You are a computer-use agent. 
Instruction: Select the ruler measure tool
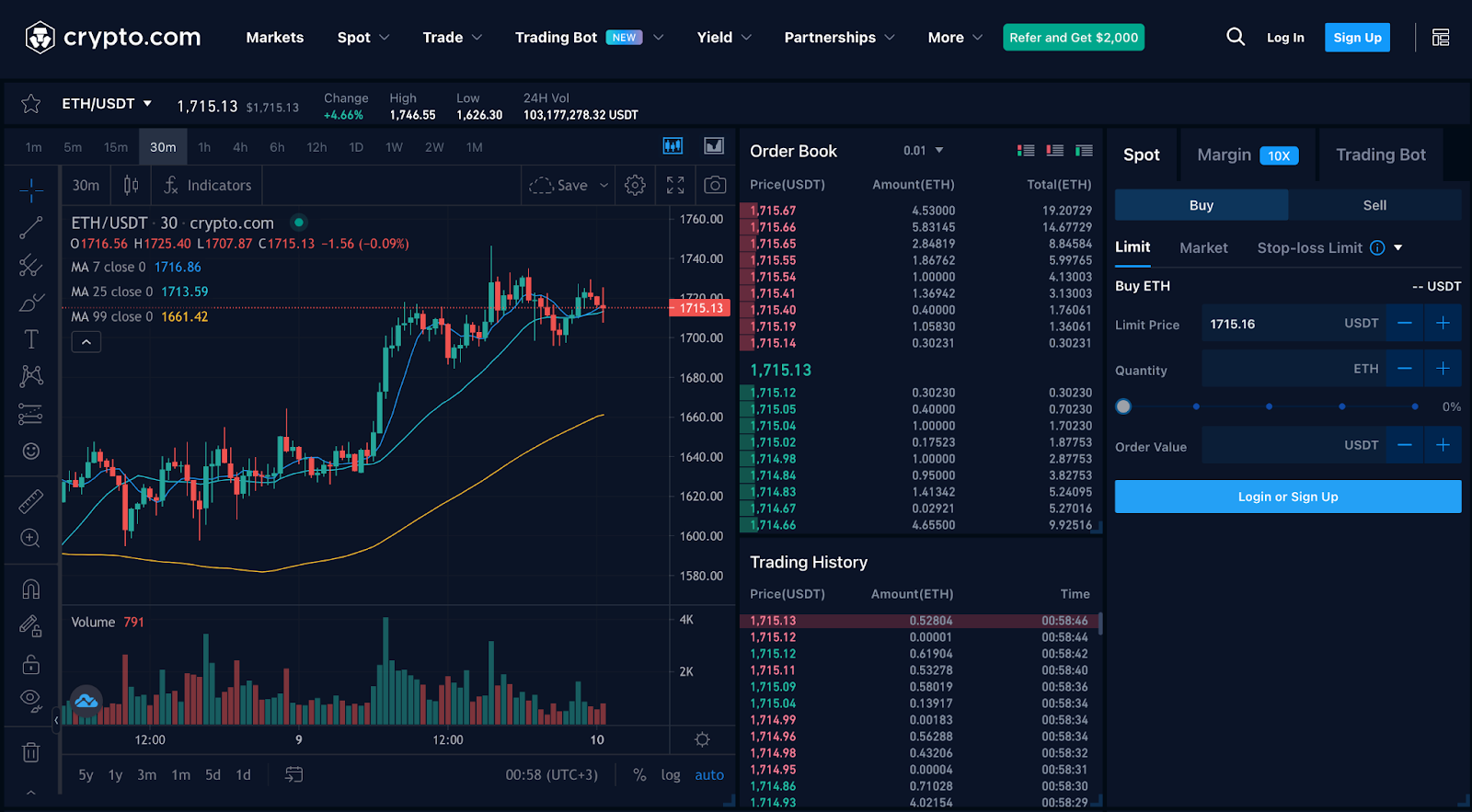click(x=30, y=501)
